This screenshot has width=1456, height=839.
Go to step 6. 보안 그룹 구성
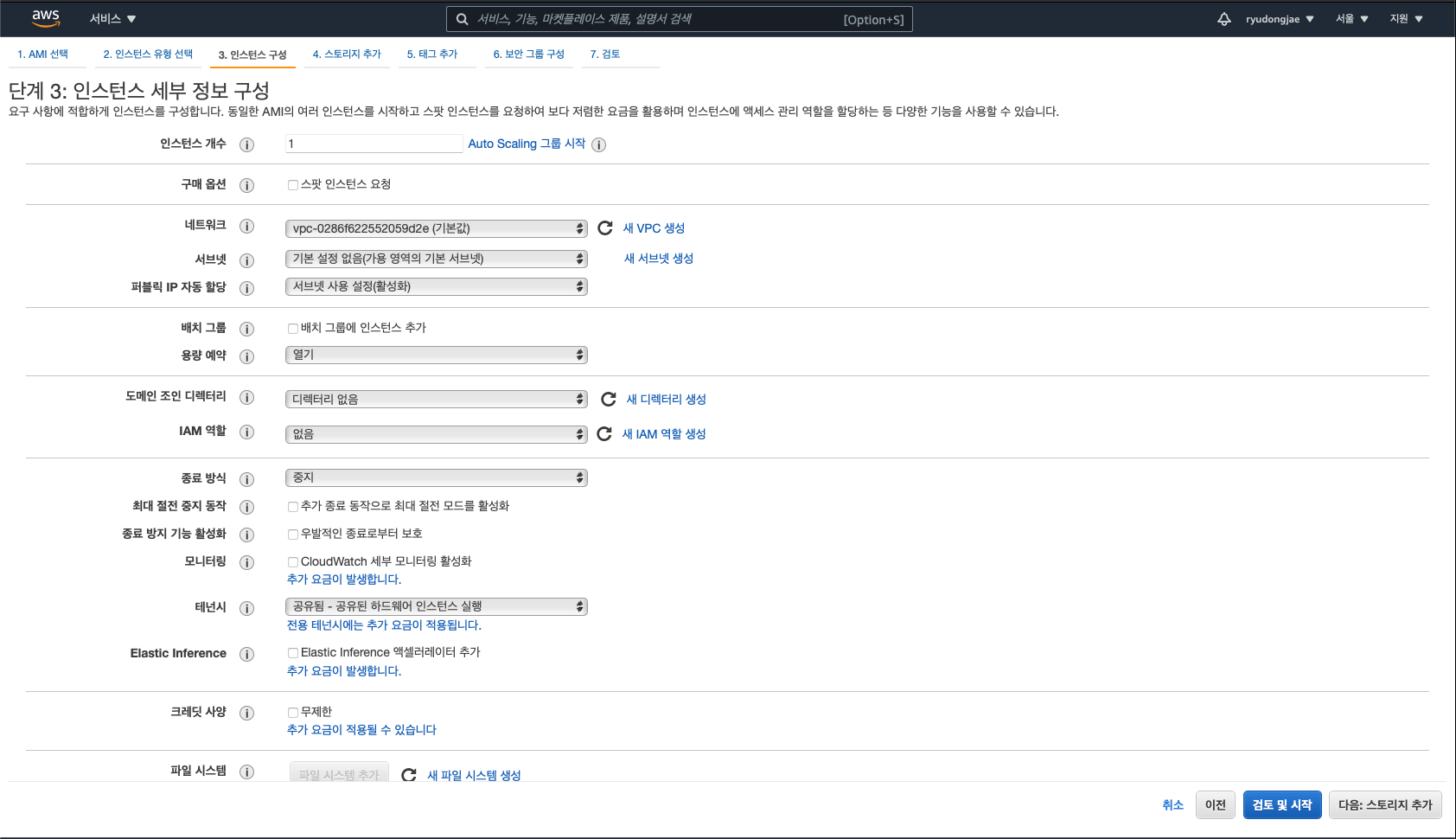pyautogui.click(x=528, y=54)
